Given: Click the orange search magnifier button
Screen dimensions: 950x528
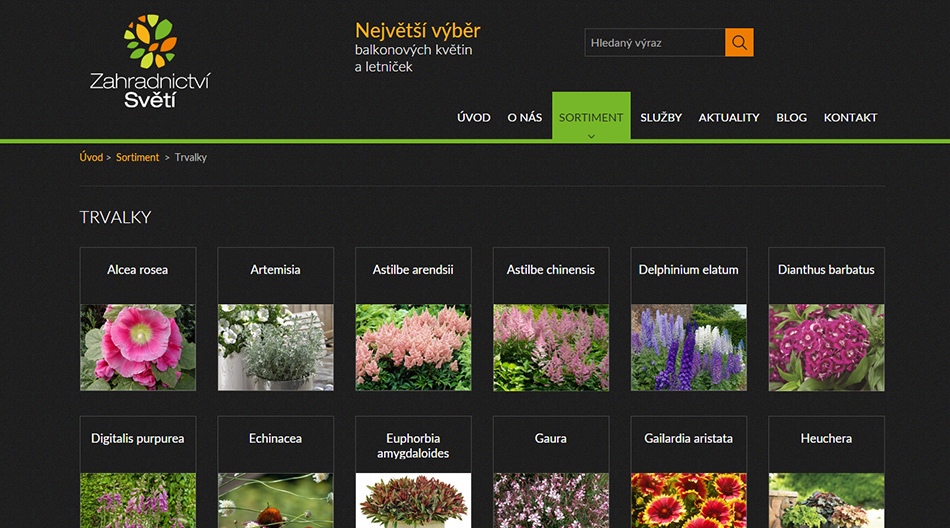Looking at the screenshot, I should point(739,42).
